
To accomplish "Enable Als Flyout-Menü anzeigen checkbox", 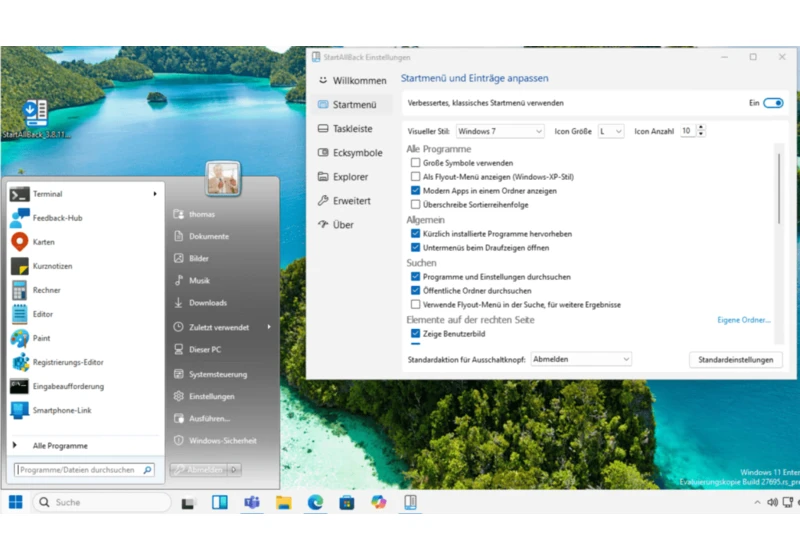I will 415,176.
